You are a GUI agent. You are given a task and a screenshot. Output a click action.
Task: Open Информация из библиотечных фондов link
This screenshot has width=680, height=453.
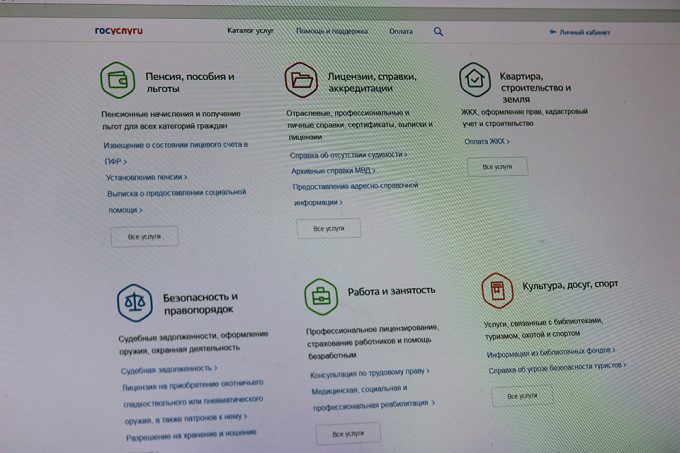coord(551,352)
